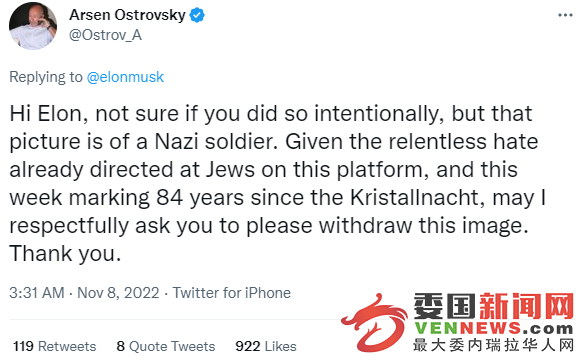Click the "Thank you." closing line
Viewport: 581px width, 360px height.
(65, 254)
